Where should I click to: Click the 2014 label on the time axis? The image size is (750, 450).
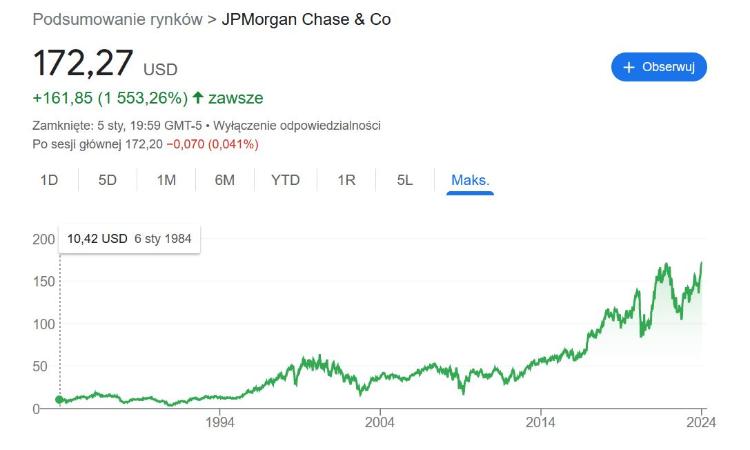(x=540, y=423)
